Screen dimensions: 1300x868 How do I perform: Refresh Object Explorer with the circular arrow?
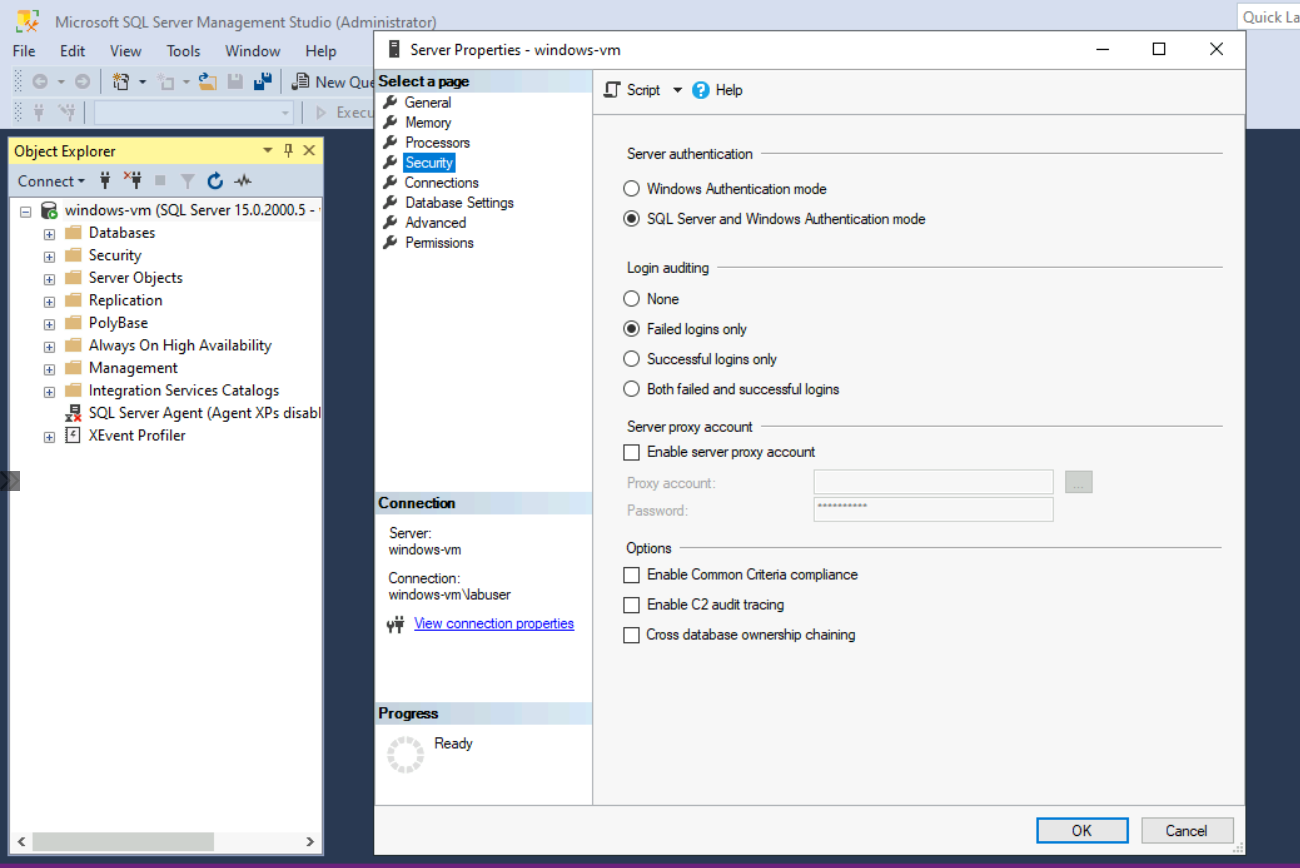214,181
